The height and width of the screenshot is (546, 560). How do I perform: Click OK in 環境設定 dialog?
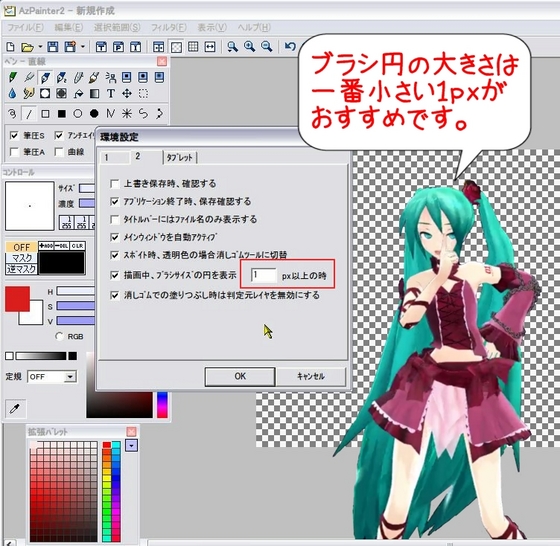[x=240, y=376]
